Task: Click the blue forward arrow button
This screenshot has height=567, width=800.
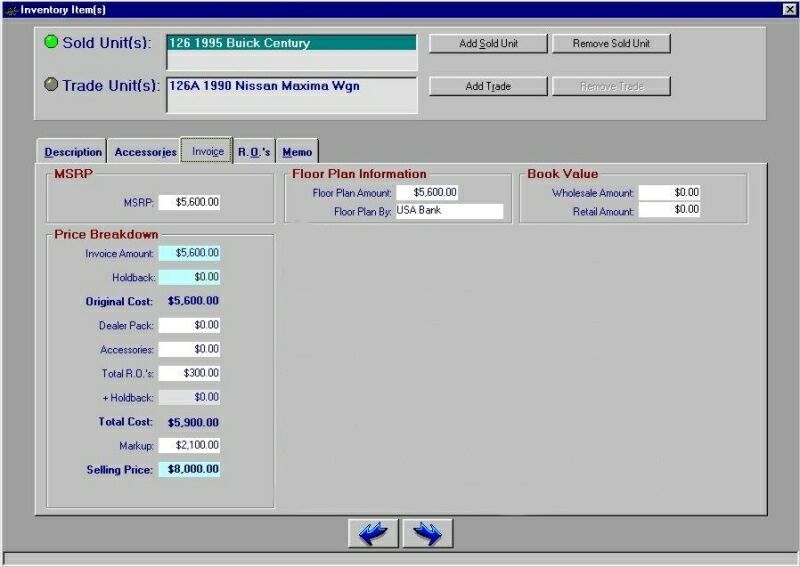Action: click(428, 533)
